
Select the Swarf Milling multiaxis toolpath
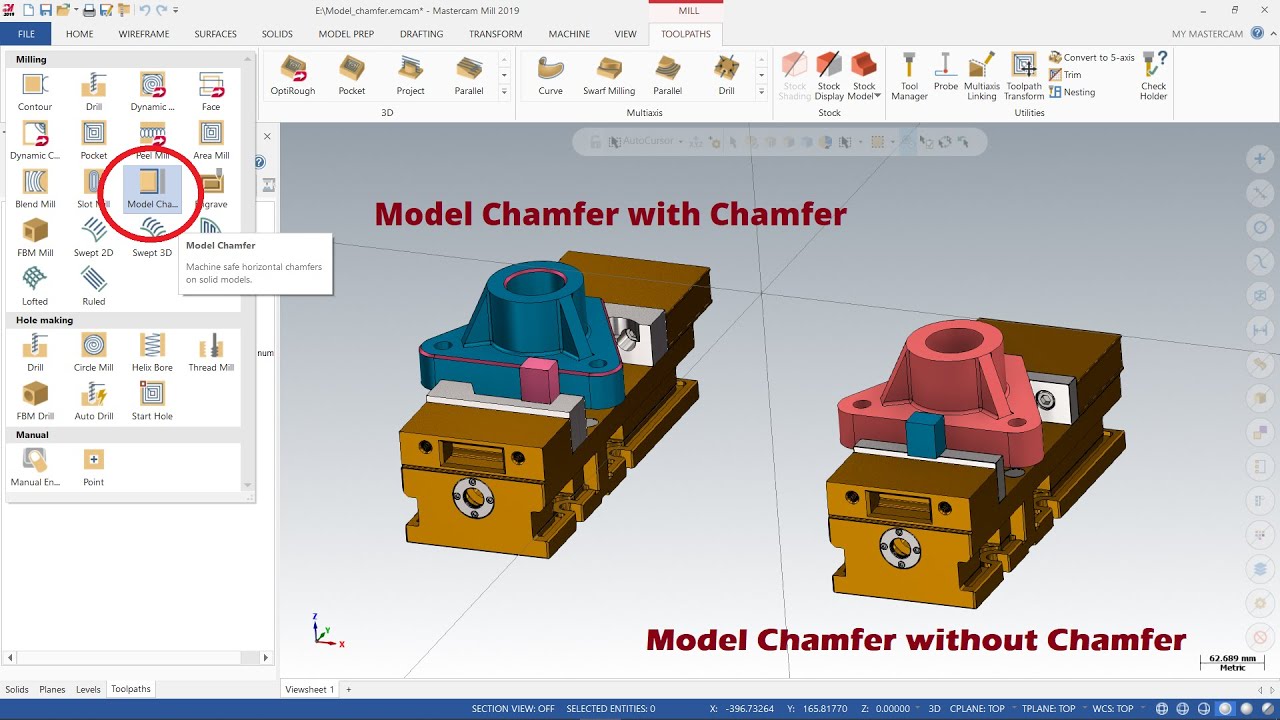609,75
